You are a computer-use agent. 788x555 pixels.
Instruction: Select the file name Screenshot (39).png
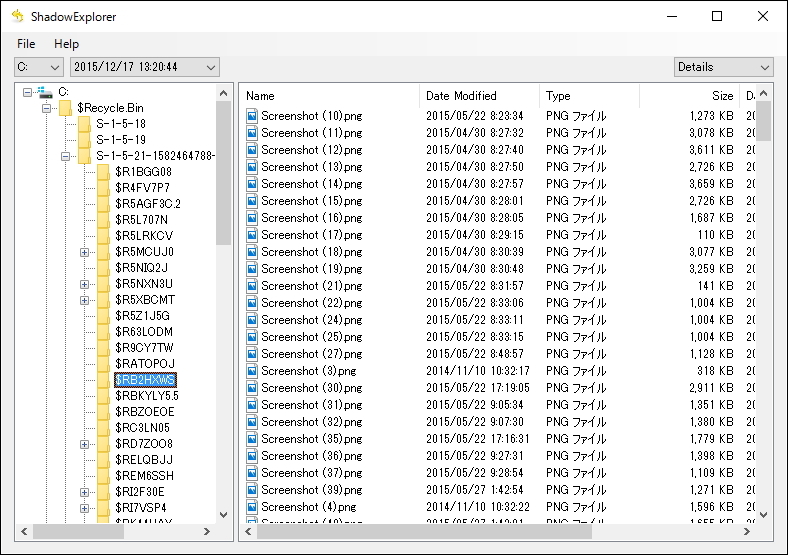312,490
